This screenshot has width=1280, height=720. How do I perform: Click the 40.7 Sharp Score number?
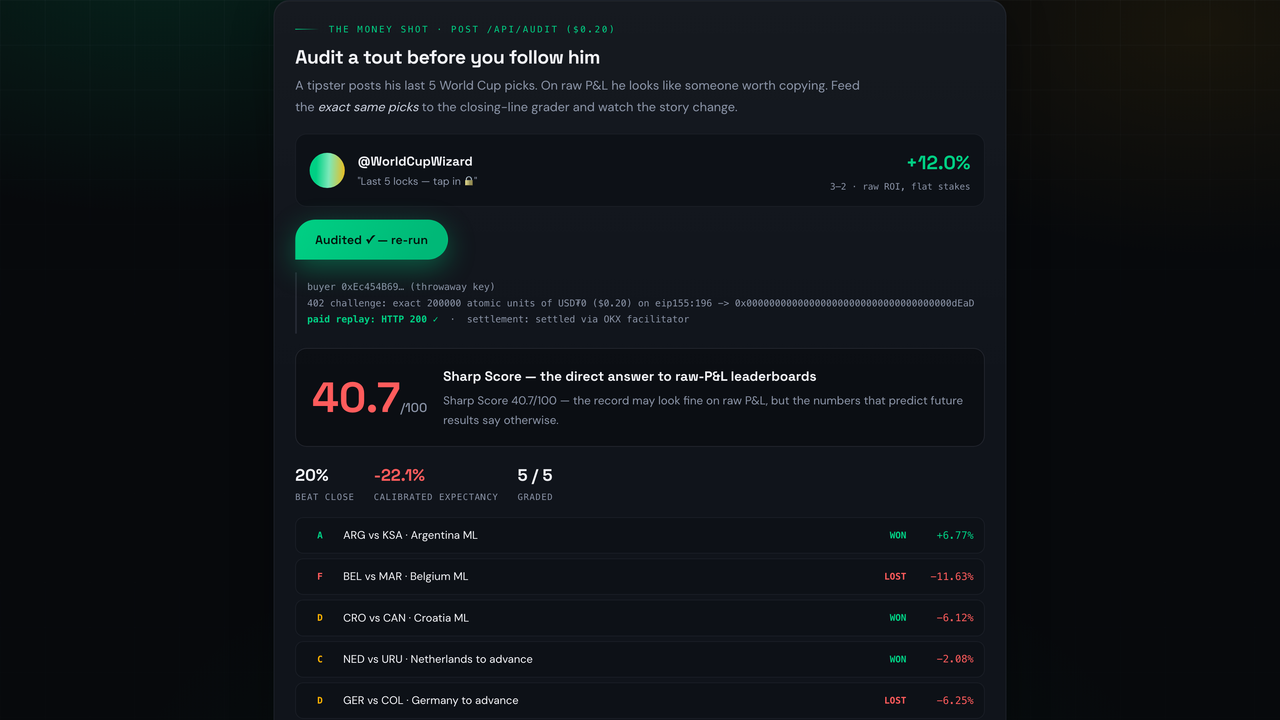[356, 397]
